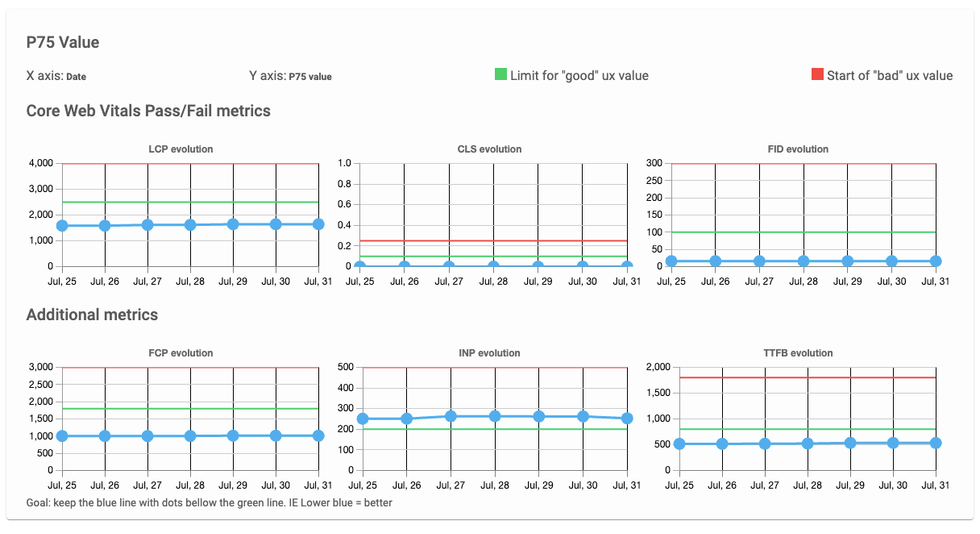Click the CLS data point on Jul 30
Screen dimensions: 980x534
(583, 267)
